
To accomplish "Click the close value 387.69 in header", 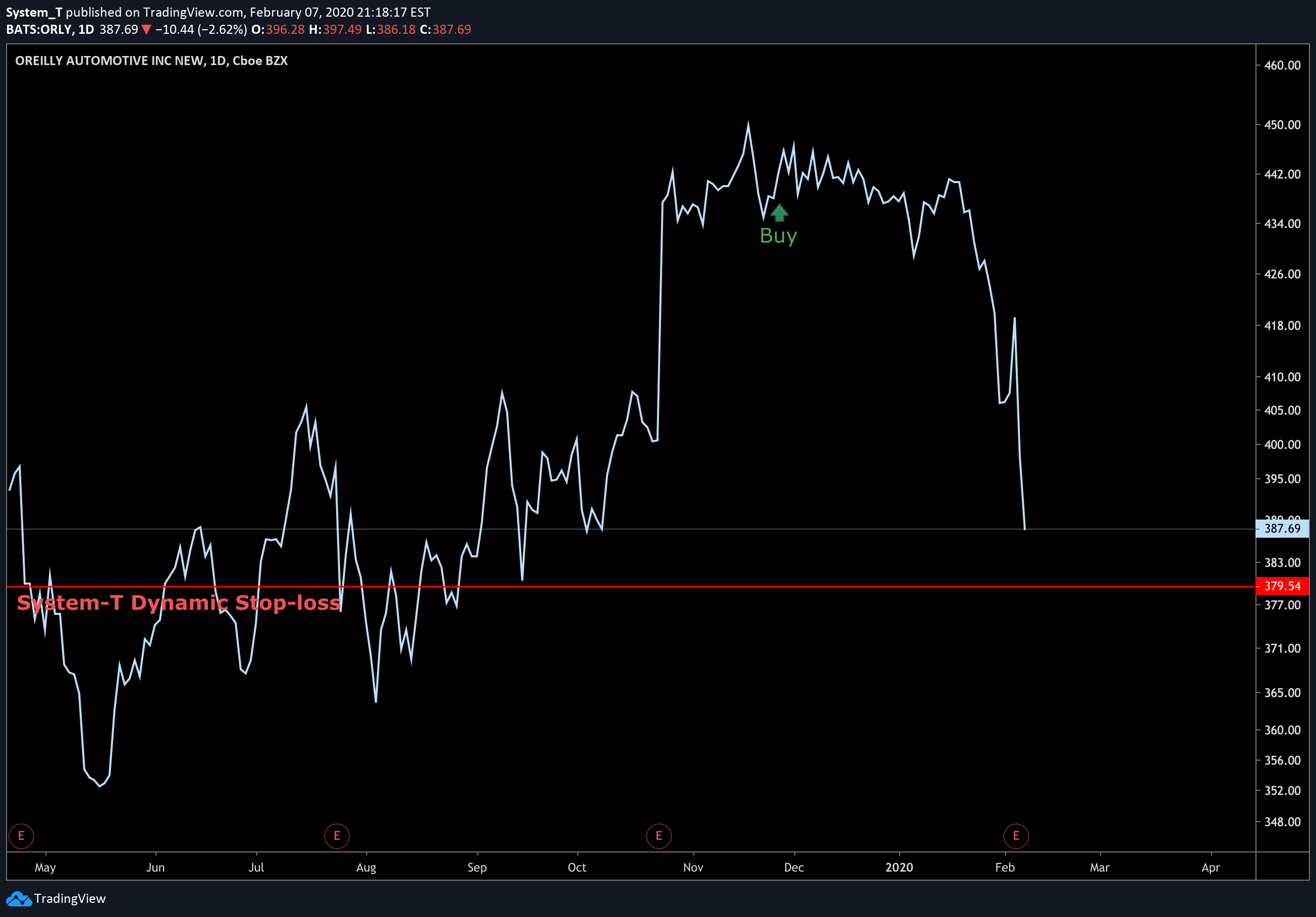I will tap(452, 29).
